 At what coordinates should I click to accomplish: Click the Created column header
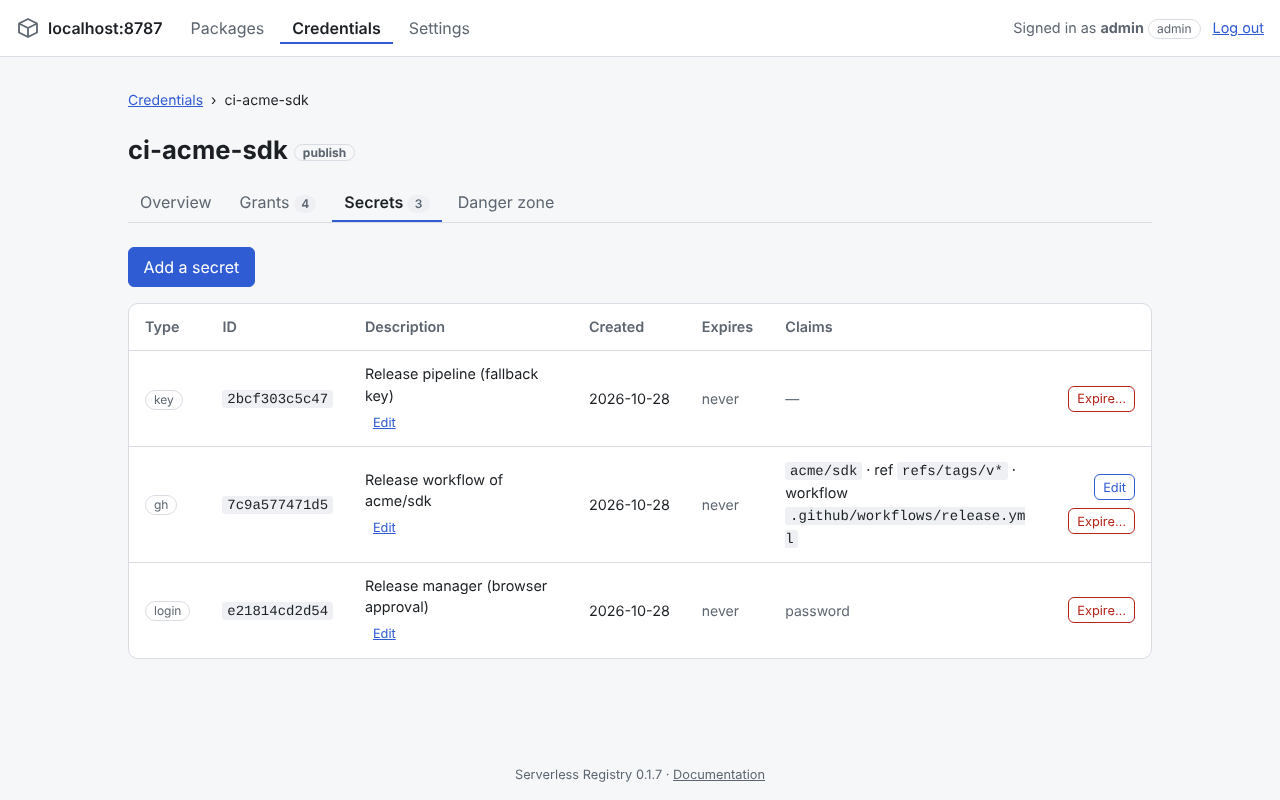[x=616, y=327]
